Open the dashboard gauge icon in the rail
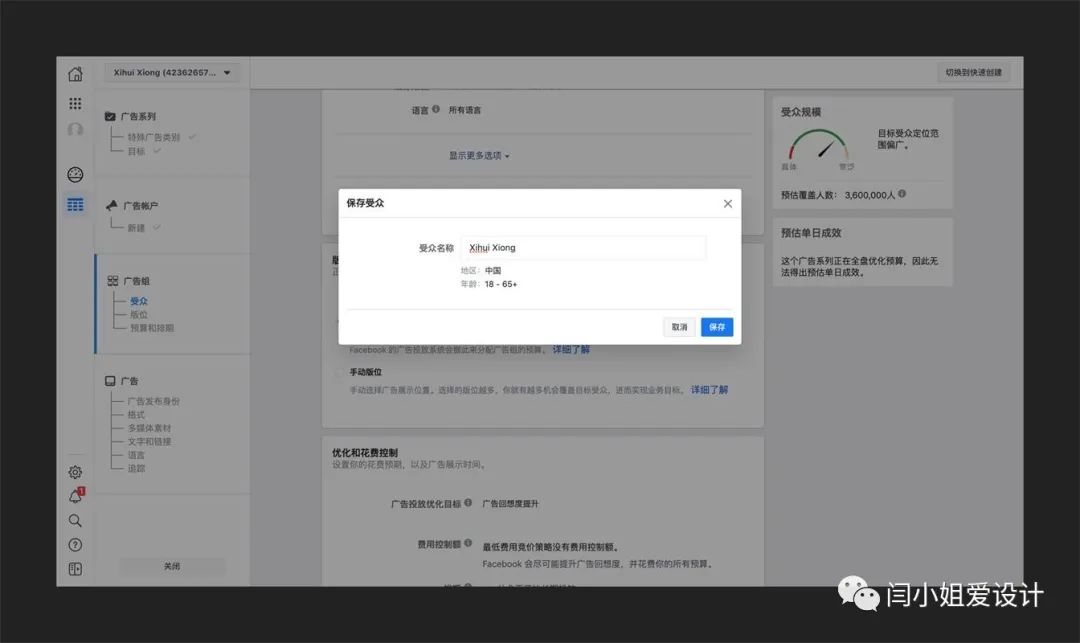Screen dimensions: 1080x643 (x=75, y=174)
